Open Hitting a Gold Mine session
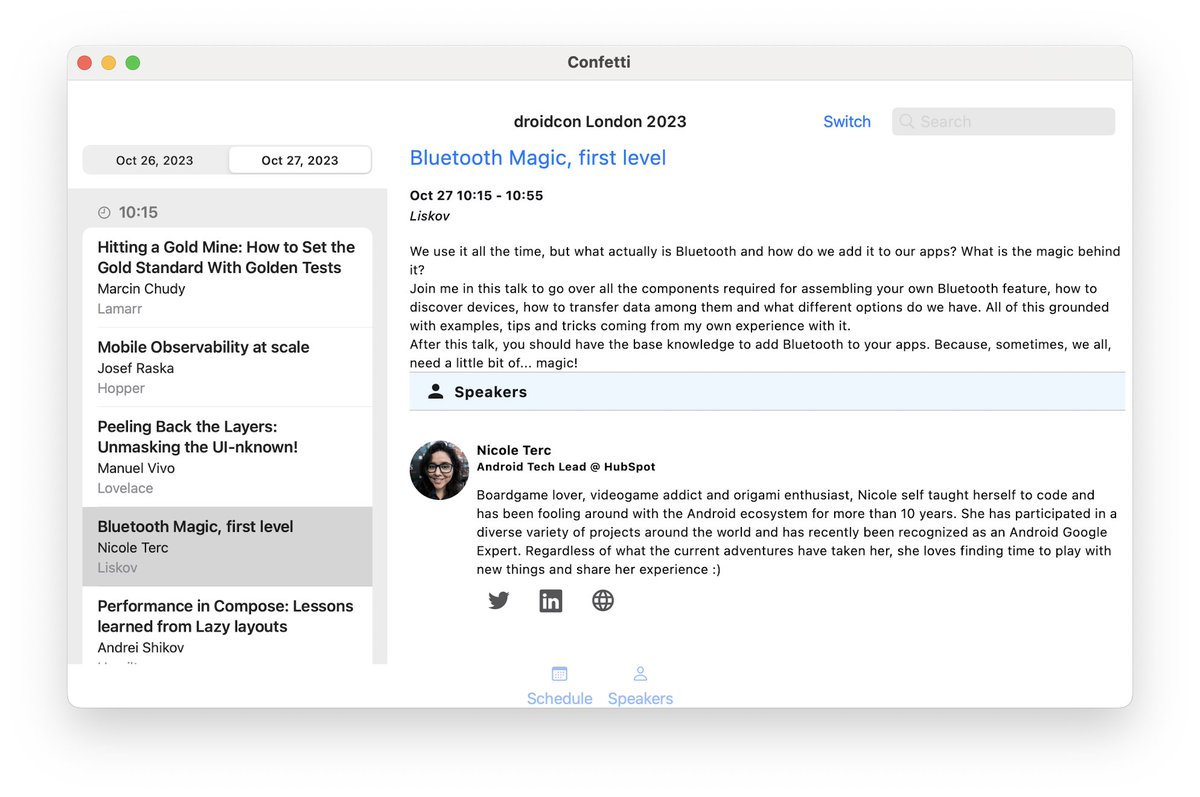This screenshot has width=1200, height=797. 228,277
